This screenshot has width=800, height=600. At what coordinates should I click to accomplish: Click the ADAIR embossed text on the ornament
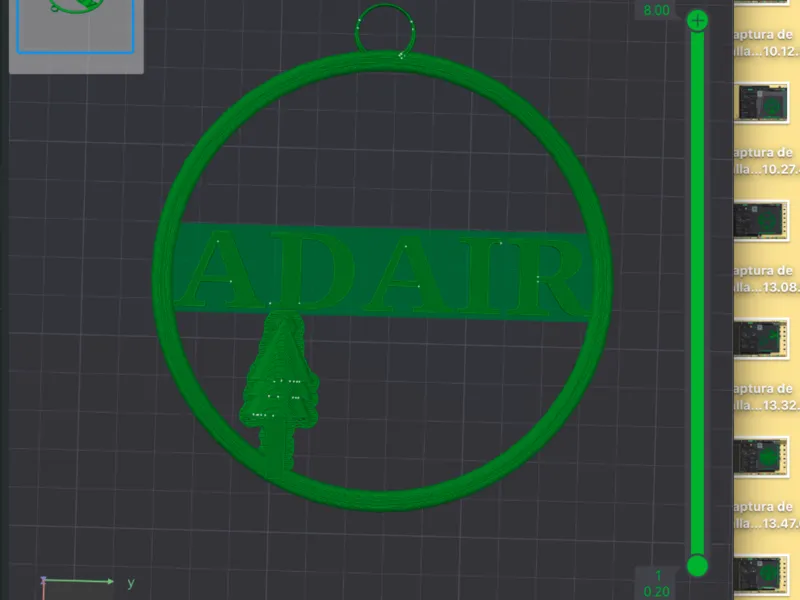tap(385, 271)
